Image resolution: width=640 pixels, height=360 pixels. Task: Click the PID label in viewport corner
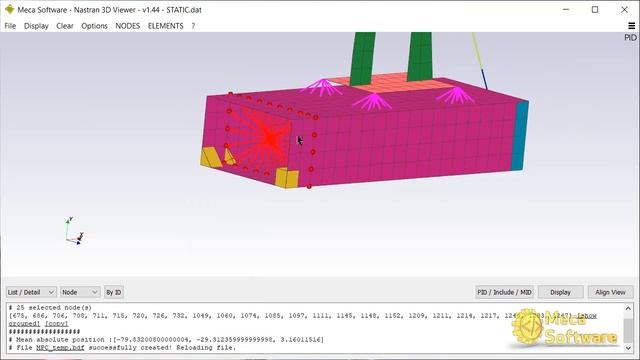pos(630,38)
